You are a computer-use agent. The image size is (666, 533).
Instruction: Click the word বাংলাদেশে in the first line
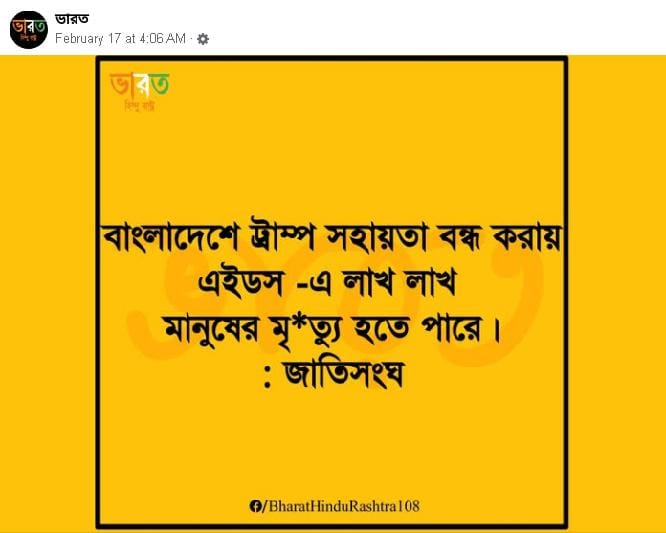172,237
